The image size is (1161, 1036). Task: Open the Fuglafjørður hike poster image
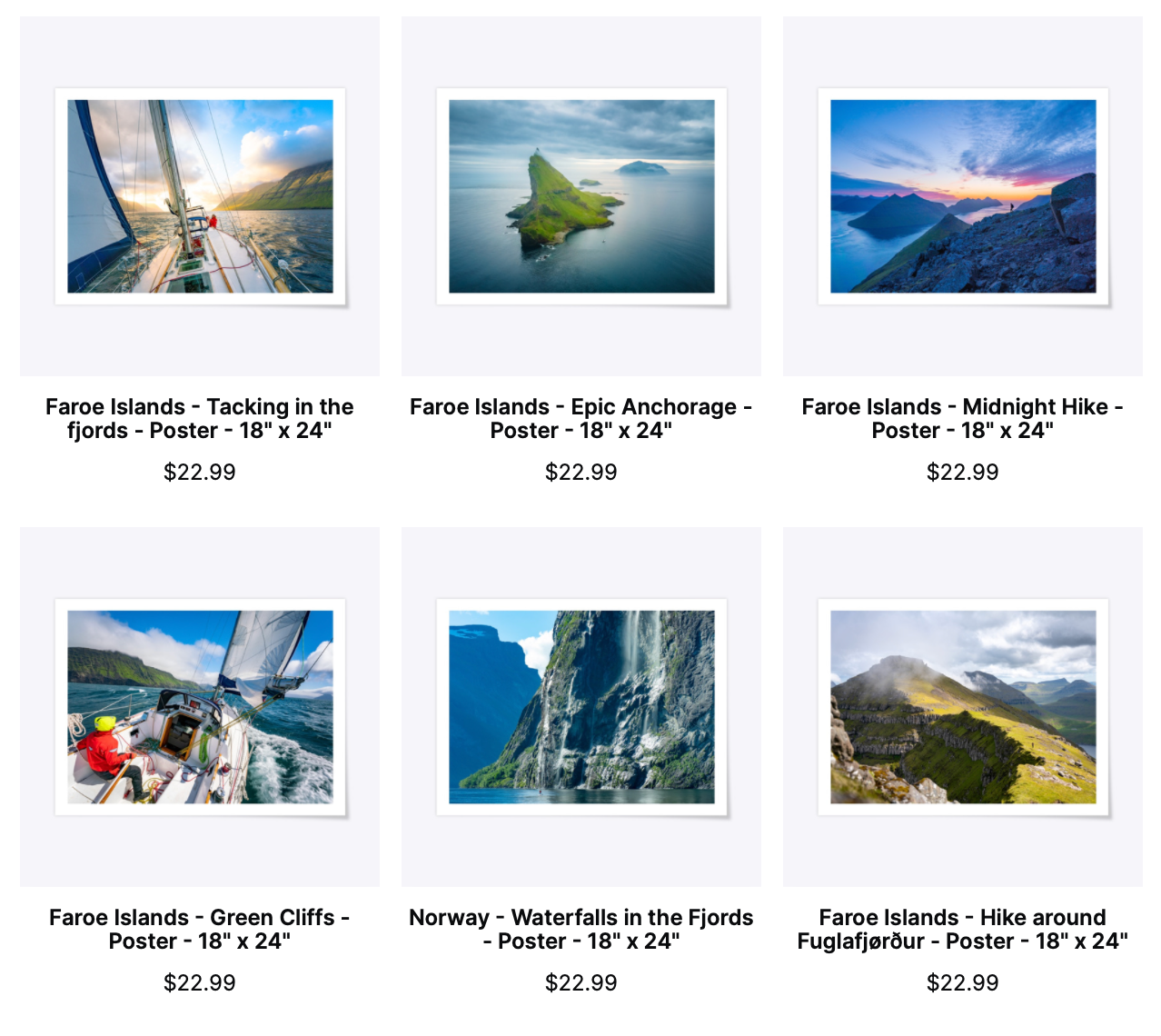tap(963, 707)
